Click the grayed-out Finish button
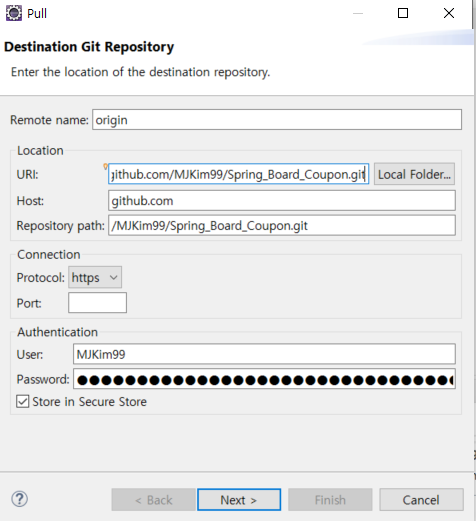 330,500
